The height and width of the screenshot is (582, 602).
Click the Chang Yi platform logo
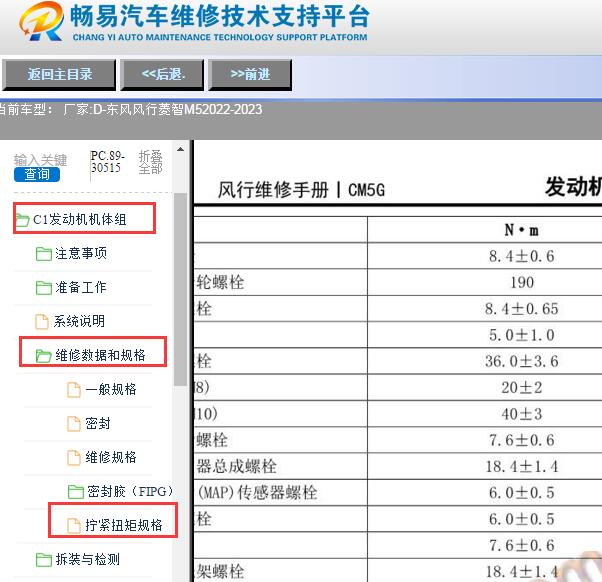coord(41,22)
